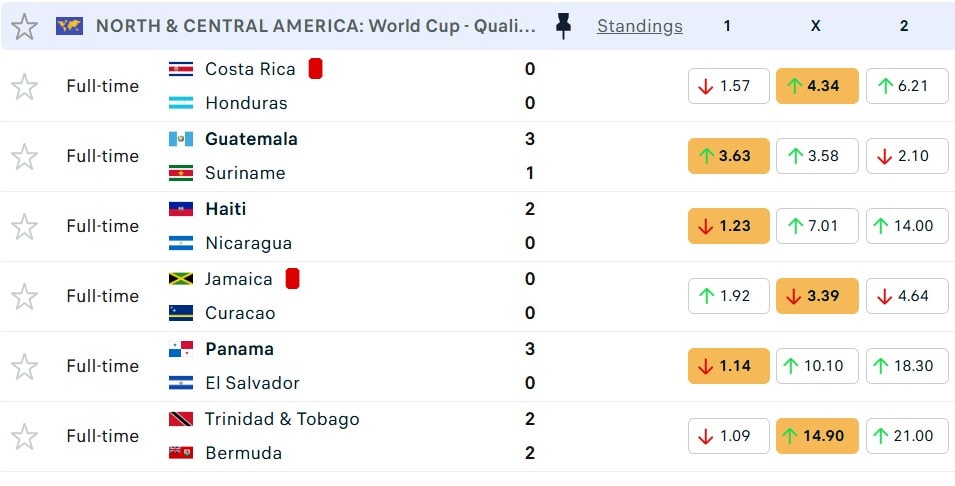Select away odds 18.30 for El Salvador
Screen dimensions: 955x486
pyautogui.click(x=906, y=366)
